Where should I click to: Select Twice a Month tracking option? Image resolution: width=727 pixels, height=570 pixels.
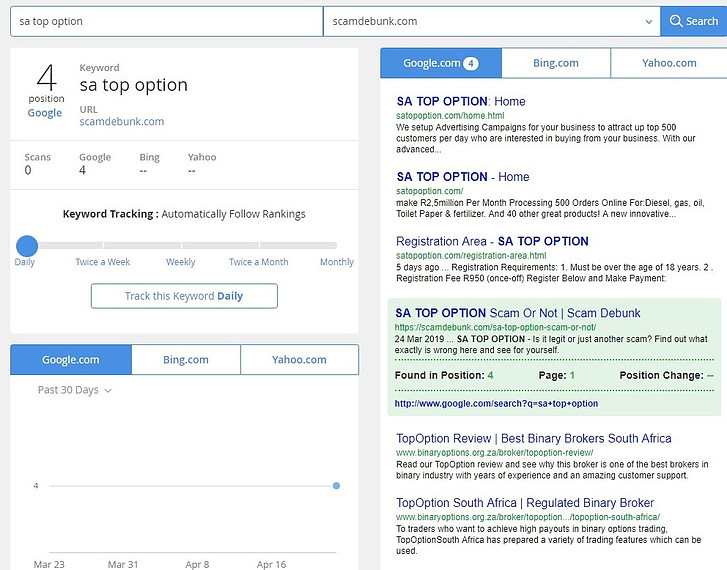pyautogui.click(x=259, y=262)
